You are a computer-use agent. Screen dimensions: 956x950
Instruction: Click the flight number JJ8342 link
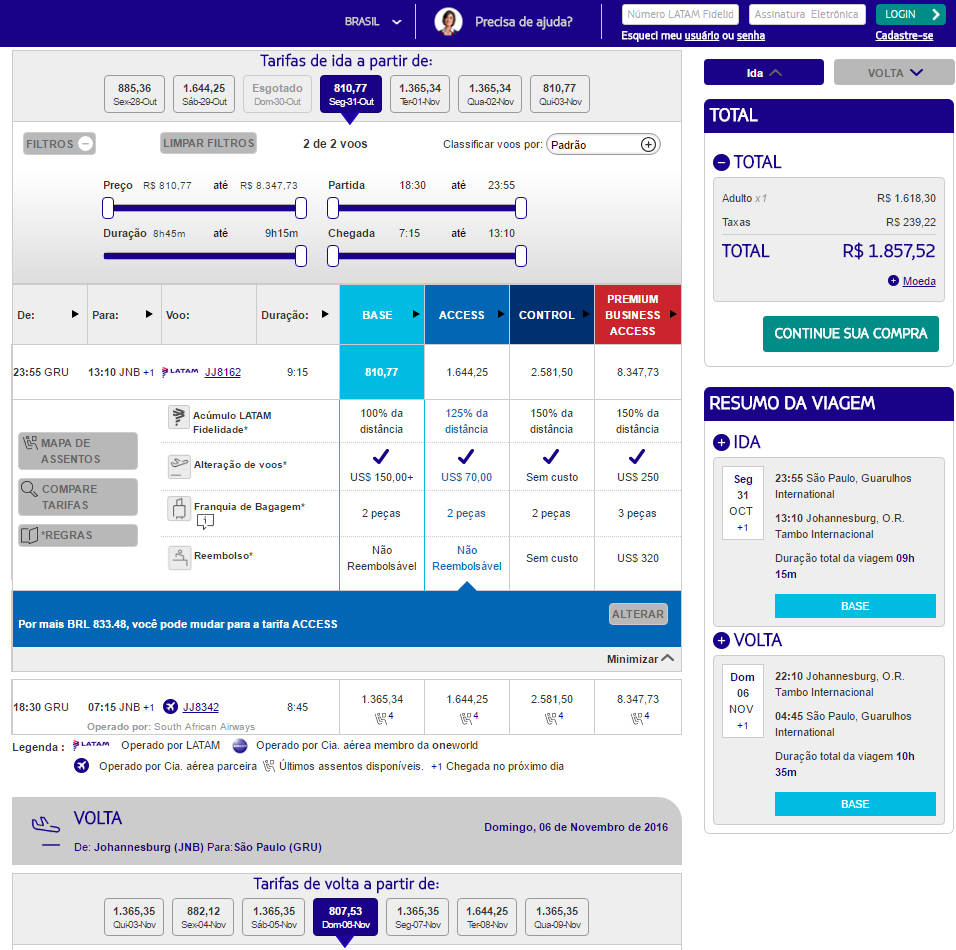201,707
